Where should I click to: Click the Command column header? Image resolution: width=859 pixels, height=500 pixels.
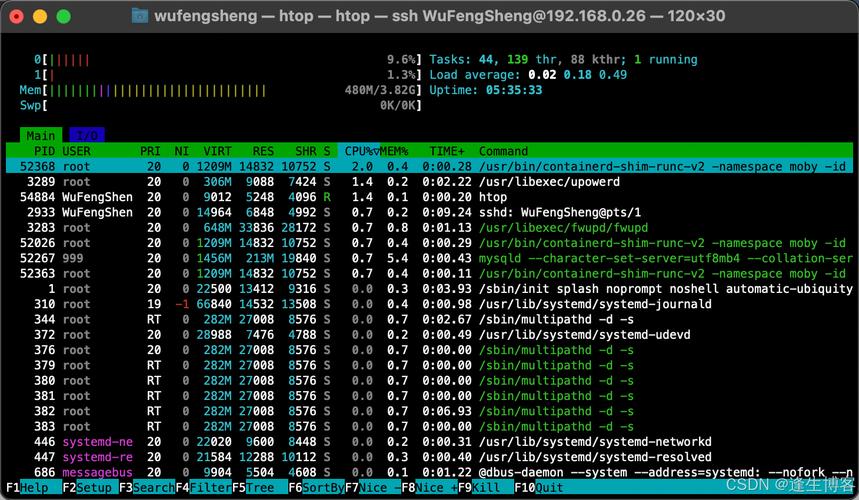click(503, 151)
